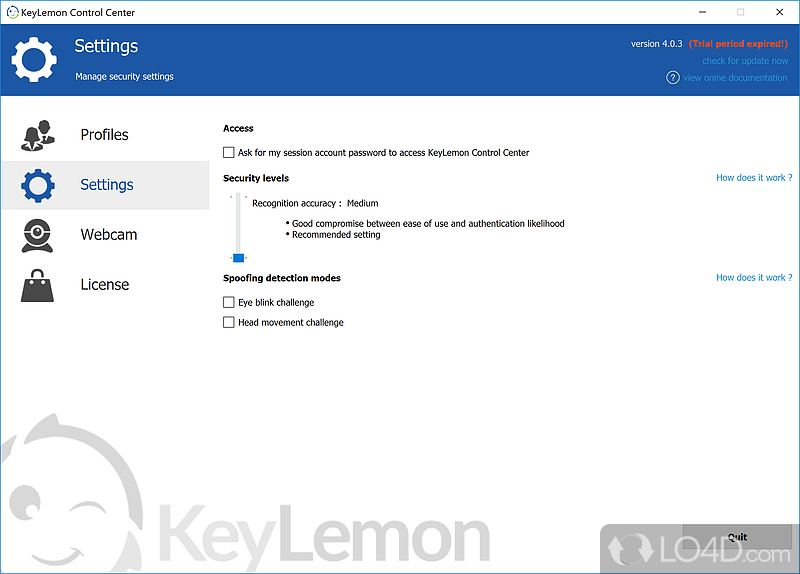Click the 'Trial period expired!' notice

738,44
